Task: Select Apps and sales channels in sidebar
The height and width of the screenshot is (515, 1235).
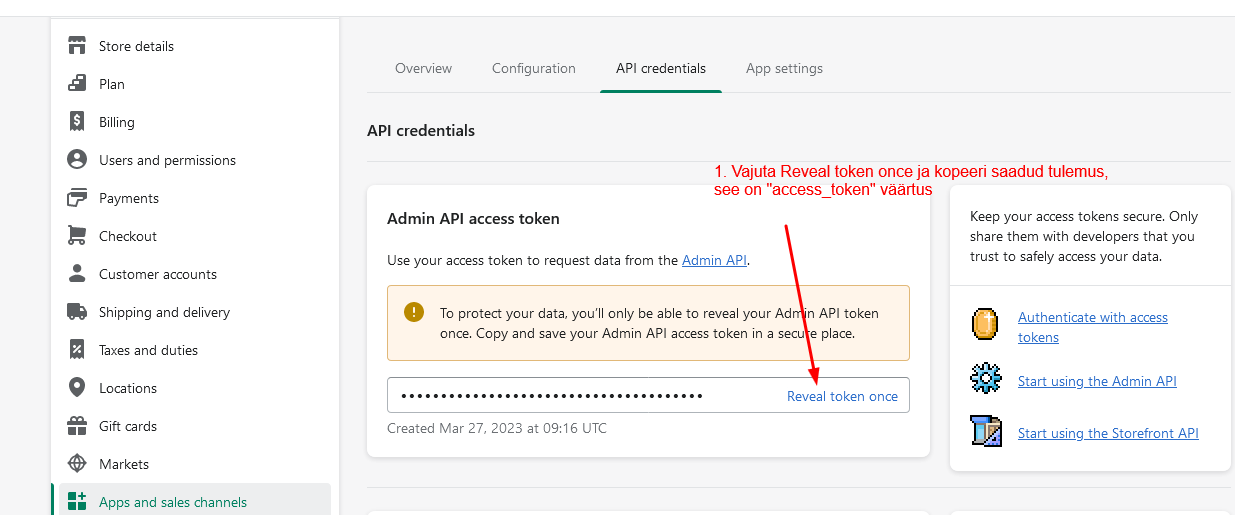Action: pyautogui.click(x=173, y=502)
